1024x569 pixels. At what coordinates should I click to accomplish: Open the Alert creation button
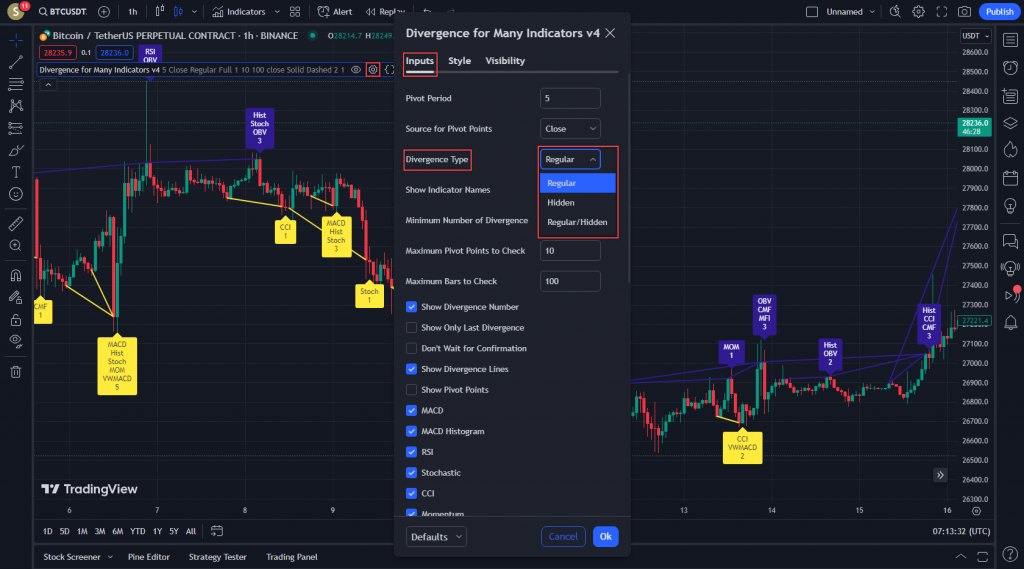click(x=335, y=12)
